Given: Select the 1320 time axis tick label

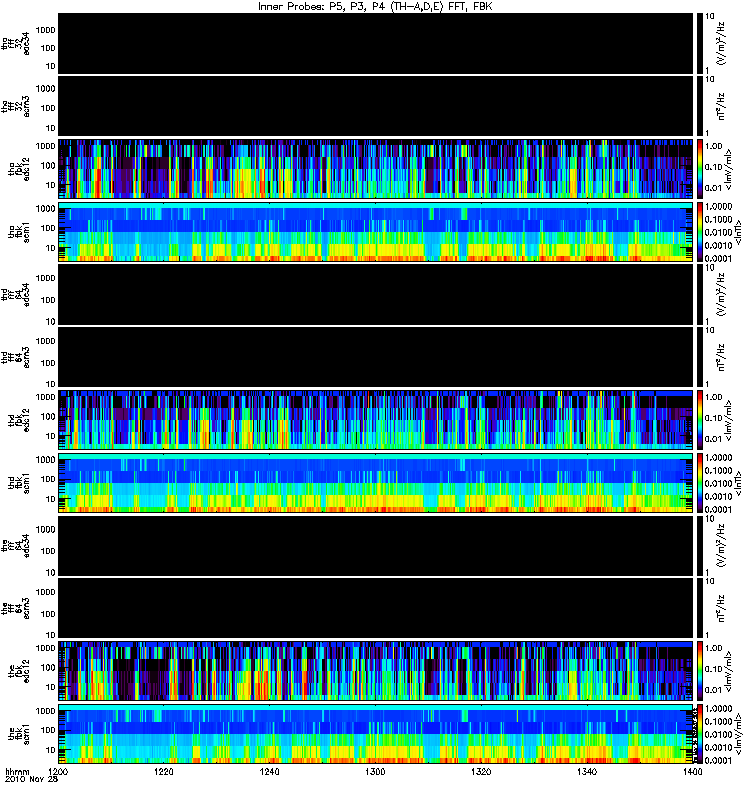Looking at the screenshot, I should [x=481, y=772].
